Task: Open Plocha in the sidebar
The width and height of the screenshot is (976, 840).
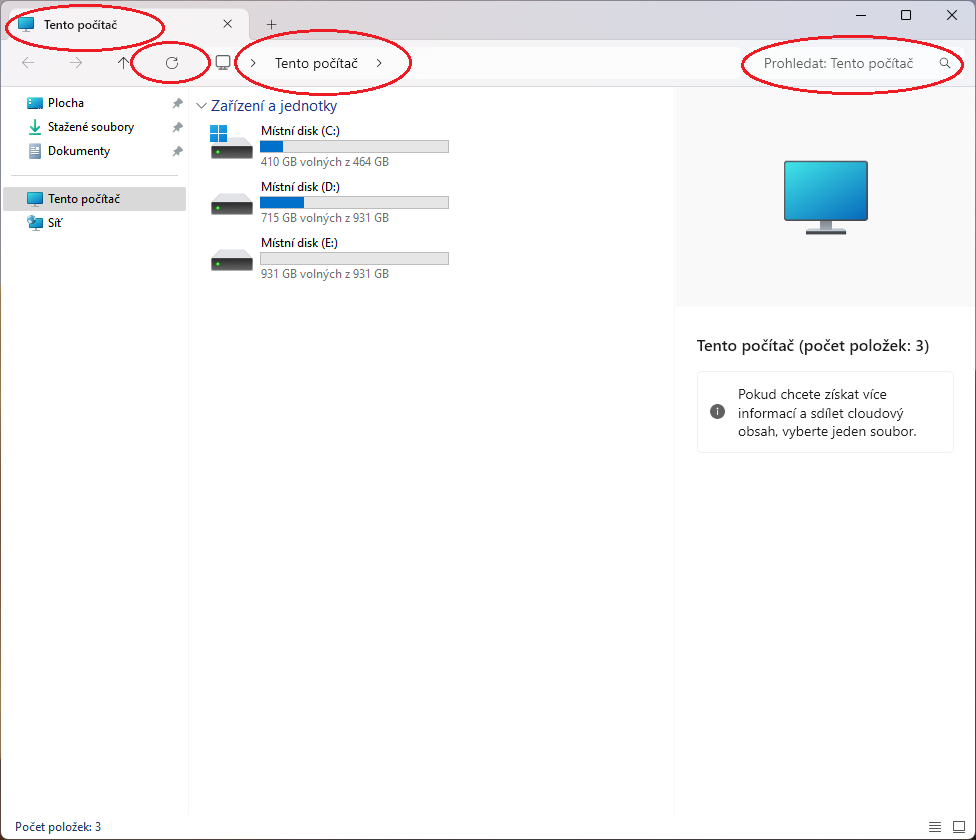Action: coord(65,103)
